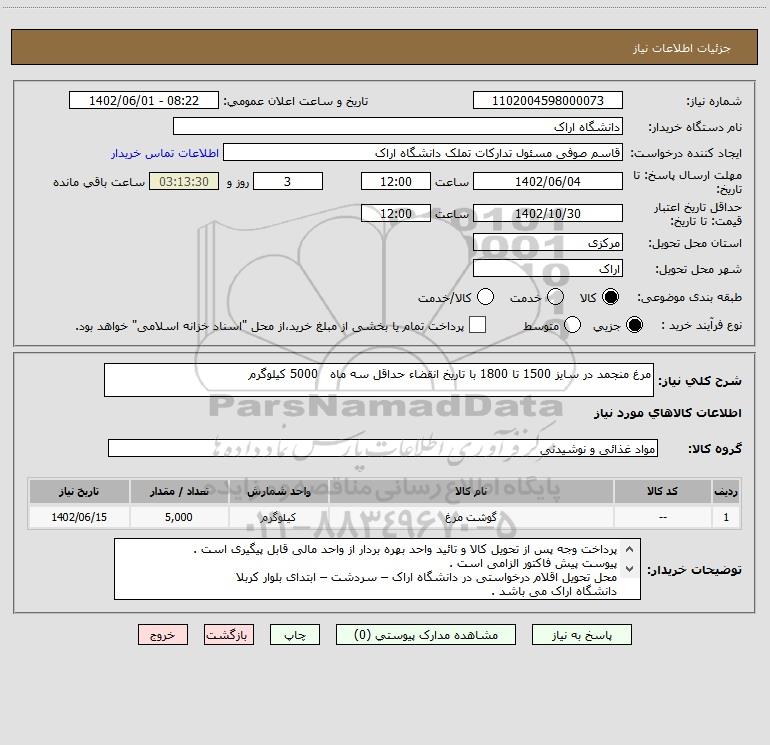The image size is (770, 745).
Task: Select the خدمت radio button
Action: point(555,297)
